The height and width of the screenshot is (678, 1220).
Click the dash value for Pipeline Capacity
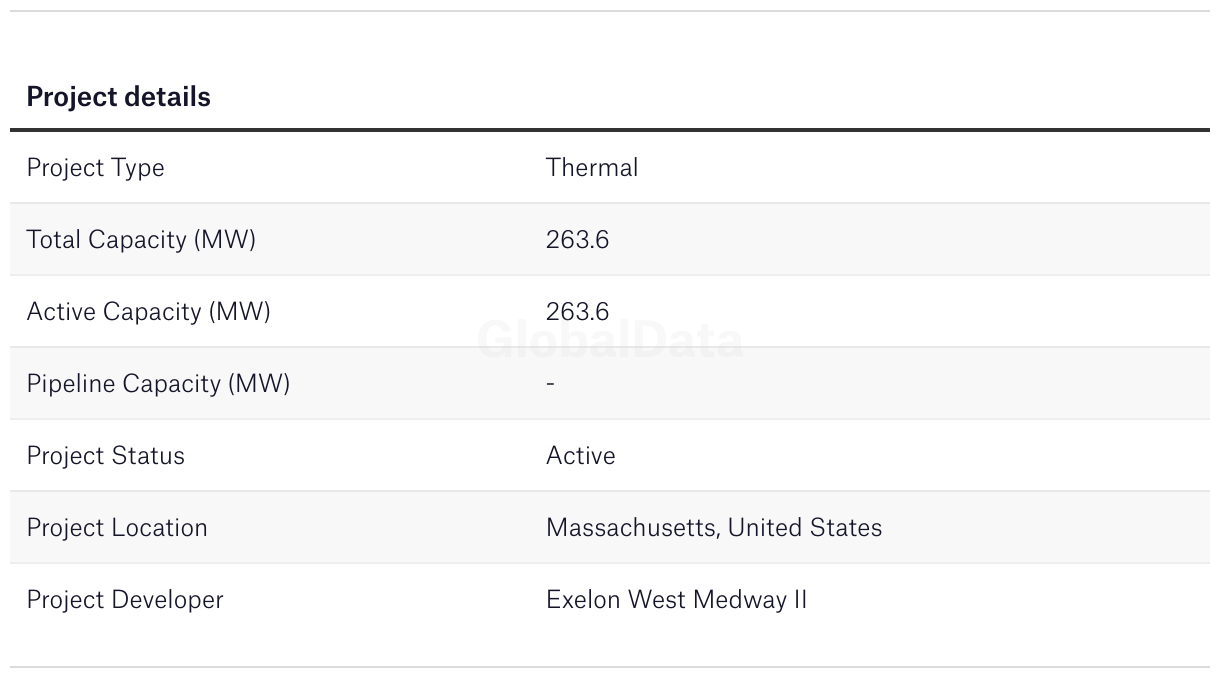pos(550,384)
